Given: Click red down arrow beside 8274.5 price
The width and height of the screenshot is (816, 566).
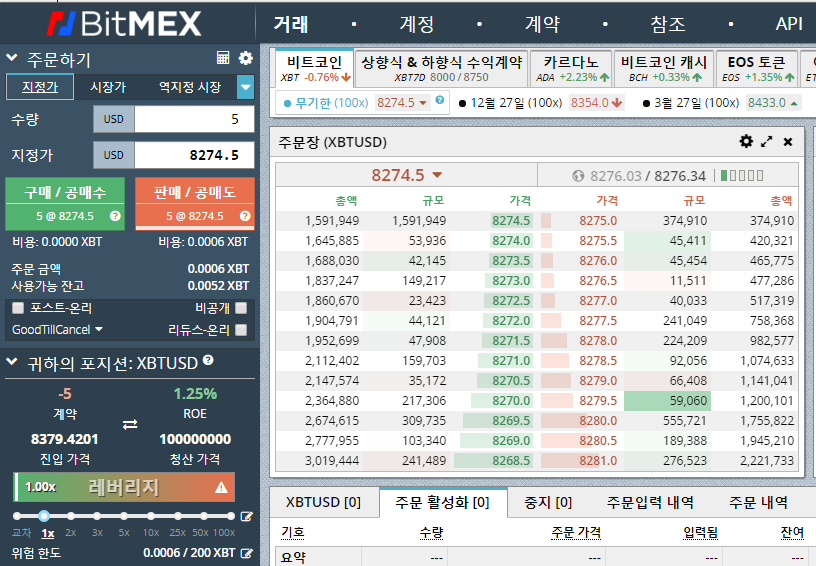Looking at the screenshot, I should point(437,175).
